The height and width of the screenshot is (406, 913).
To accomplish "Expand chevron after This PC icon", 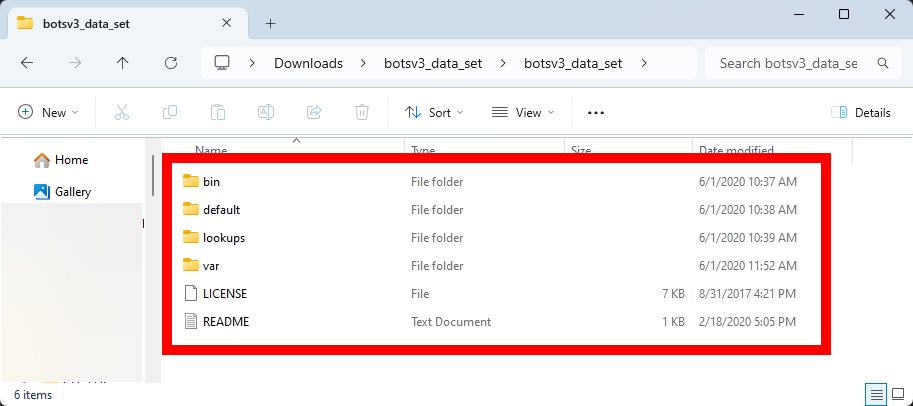I will coord(252,63).
